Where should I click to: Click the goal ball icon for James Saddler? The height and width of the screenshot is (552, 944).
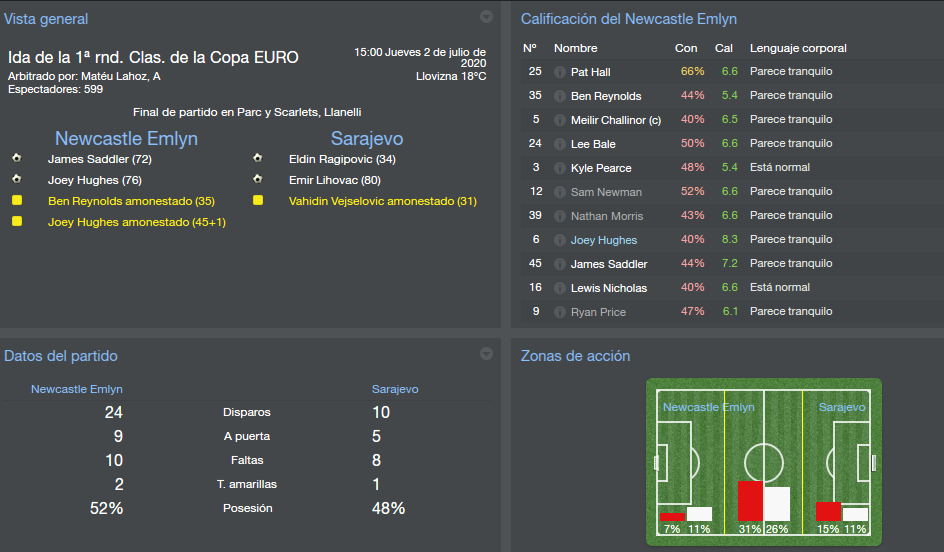coord(17,159)
